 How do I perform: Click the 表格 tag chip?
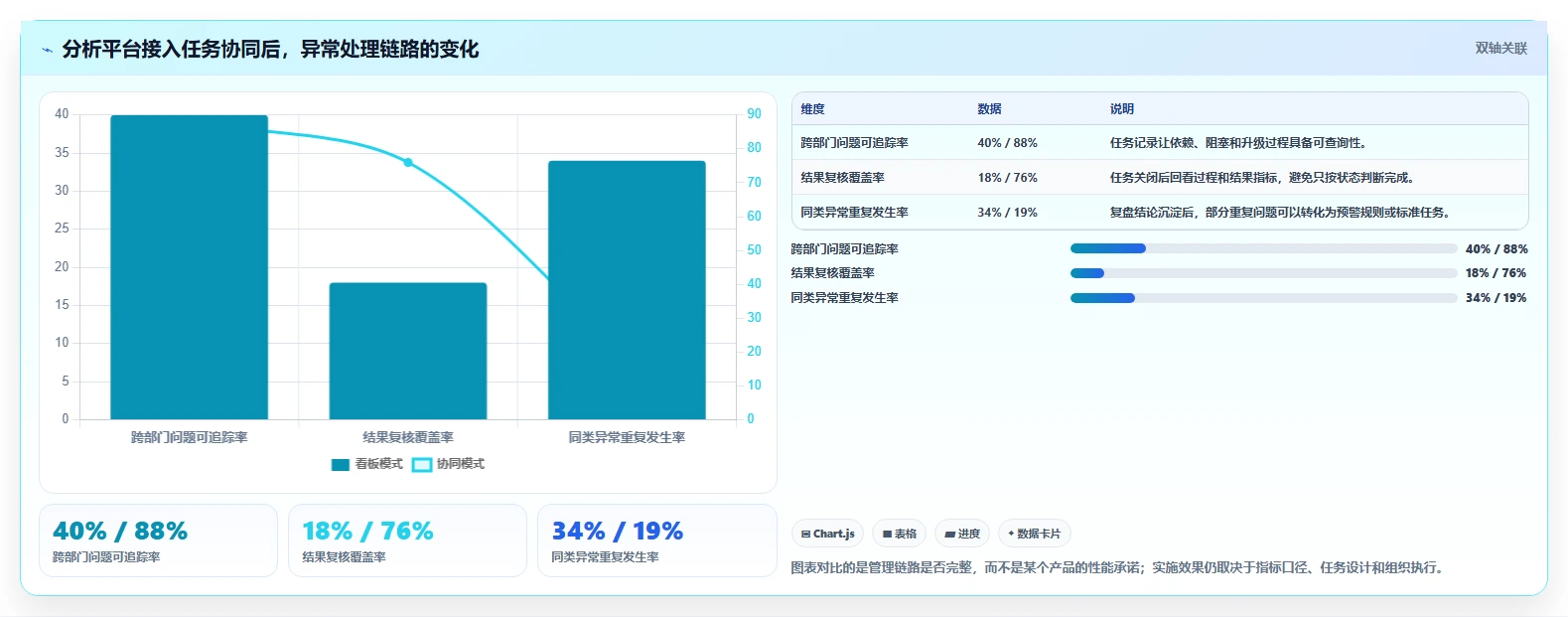899,534
